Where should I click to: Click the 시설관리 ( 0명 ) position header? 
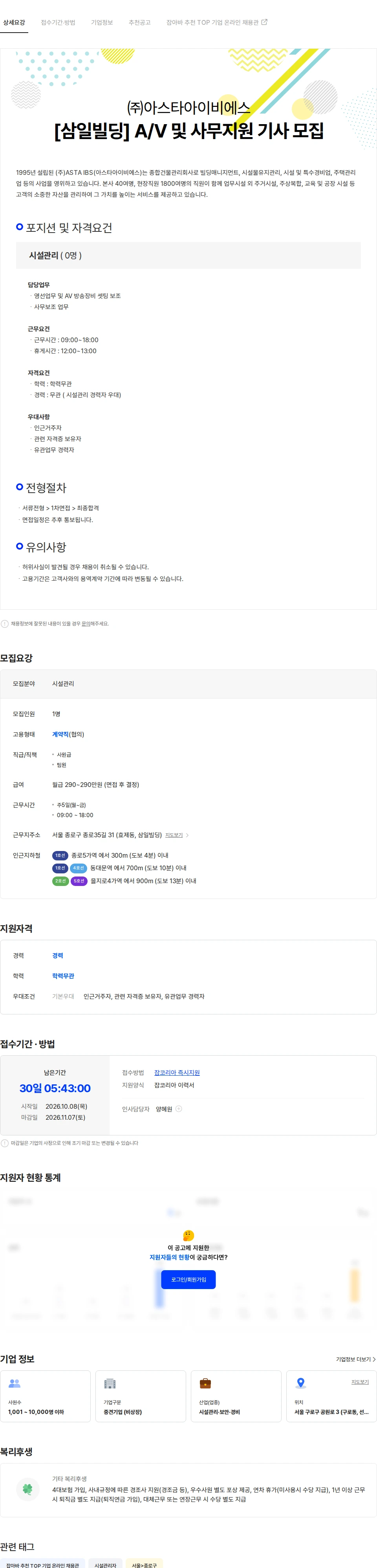[x=188, y=255]
